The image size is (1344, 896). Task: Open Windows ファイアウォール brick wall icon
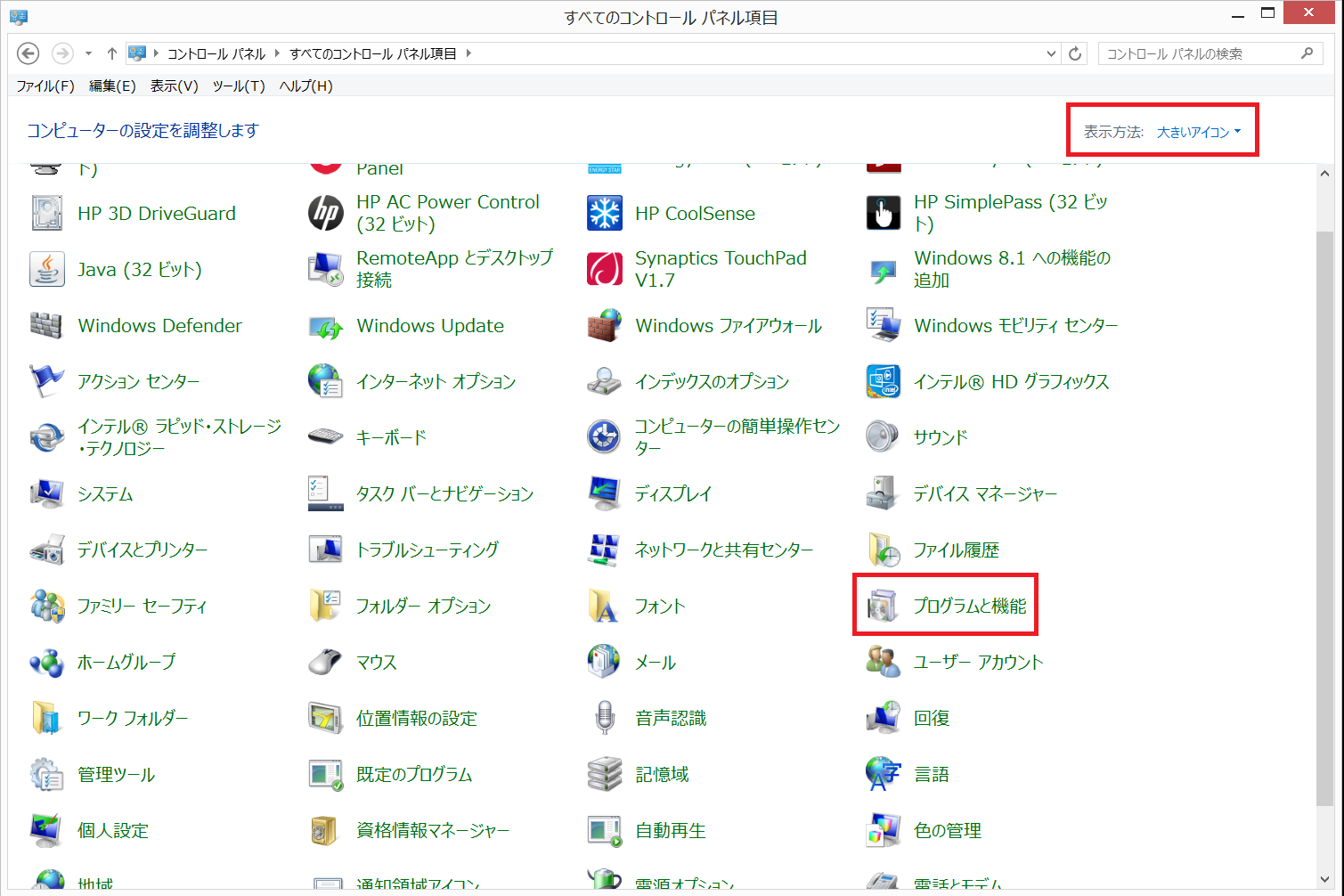604,326
